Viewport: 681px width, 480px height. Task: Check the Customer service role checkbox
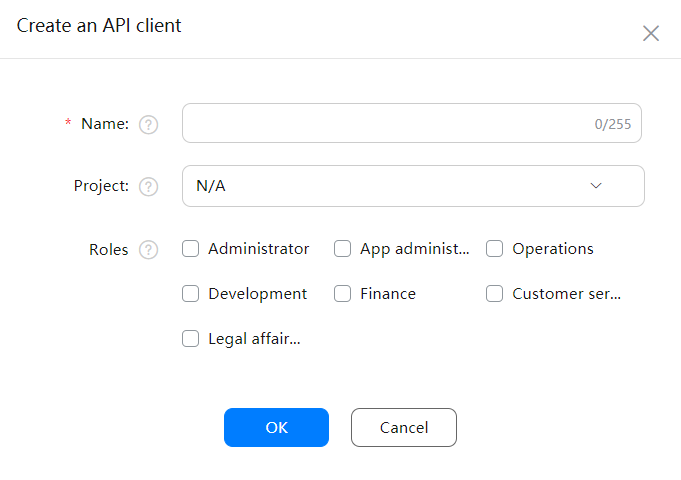495,294
